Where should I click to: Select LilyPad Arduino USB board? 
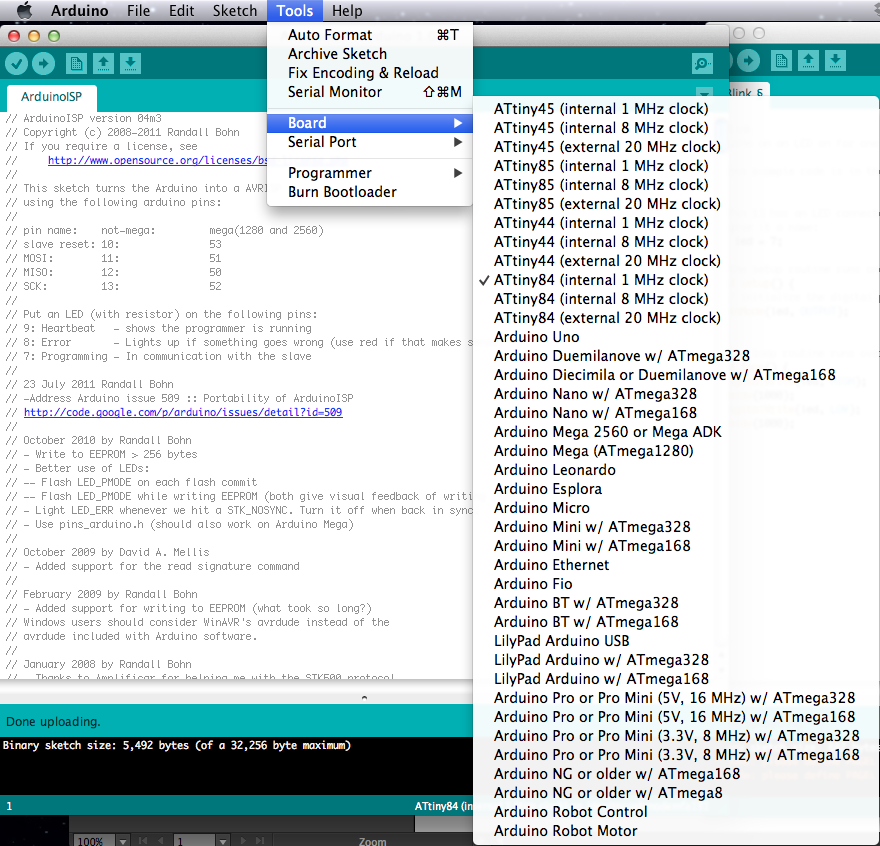point(676,641)
